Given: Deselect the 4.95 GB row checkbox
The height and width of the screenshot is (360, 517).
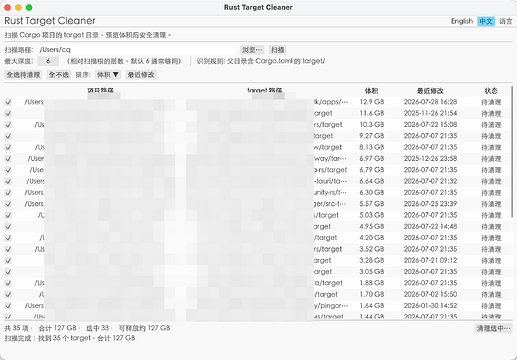Looking at the screenshot, I should pos(8,227).
